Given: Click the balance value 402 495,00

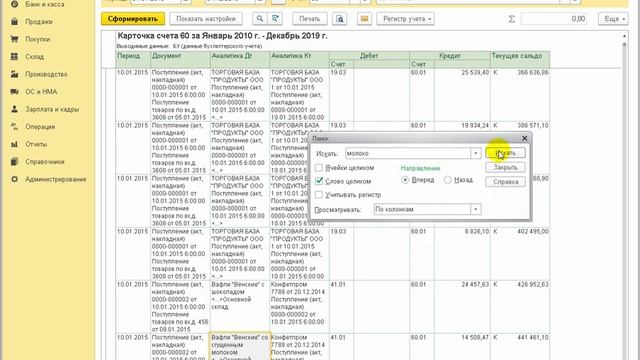Looking at the screenshot, I should click(x=533, y=231).
